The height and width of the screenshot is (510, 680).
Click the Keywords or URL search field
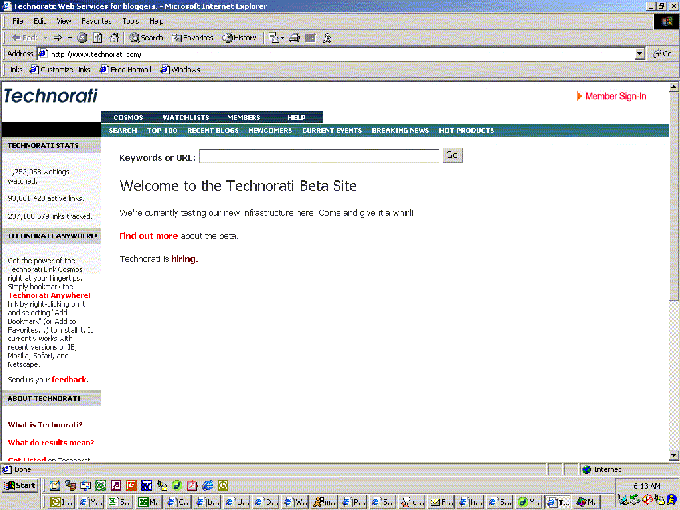[319, 156]
